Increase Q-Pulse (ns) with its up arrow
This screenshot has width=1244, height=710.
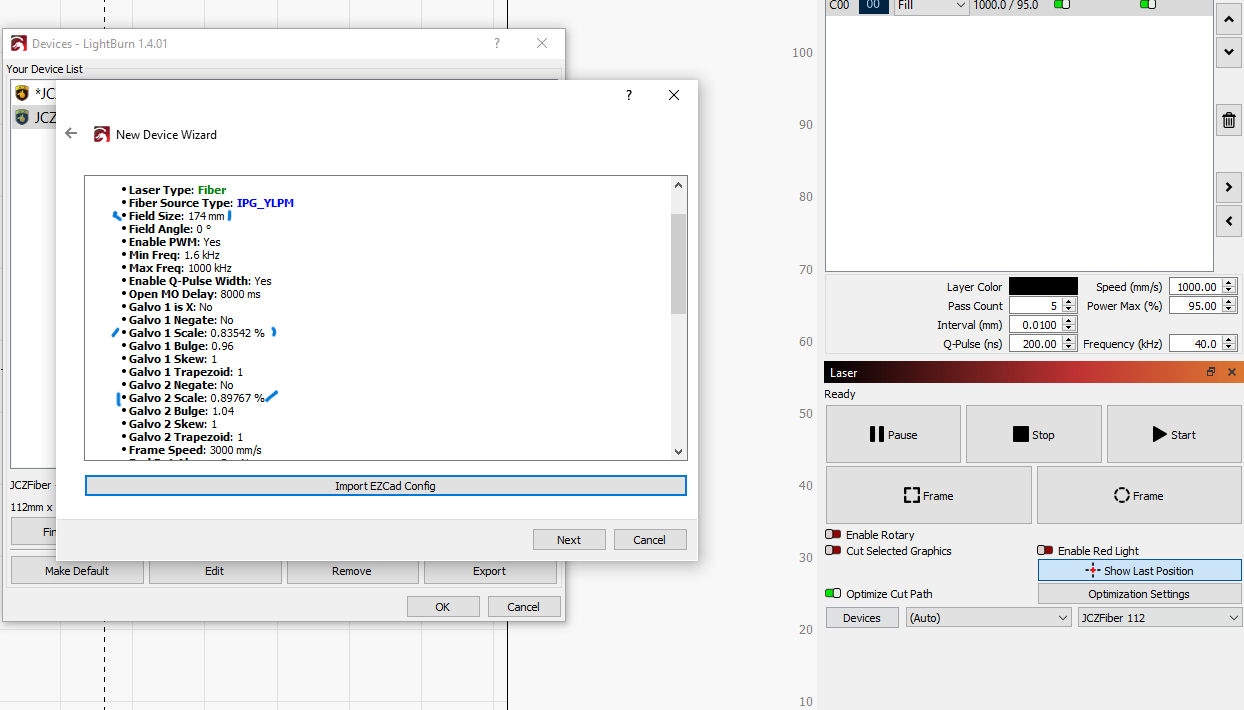point(1069,340)
